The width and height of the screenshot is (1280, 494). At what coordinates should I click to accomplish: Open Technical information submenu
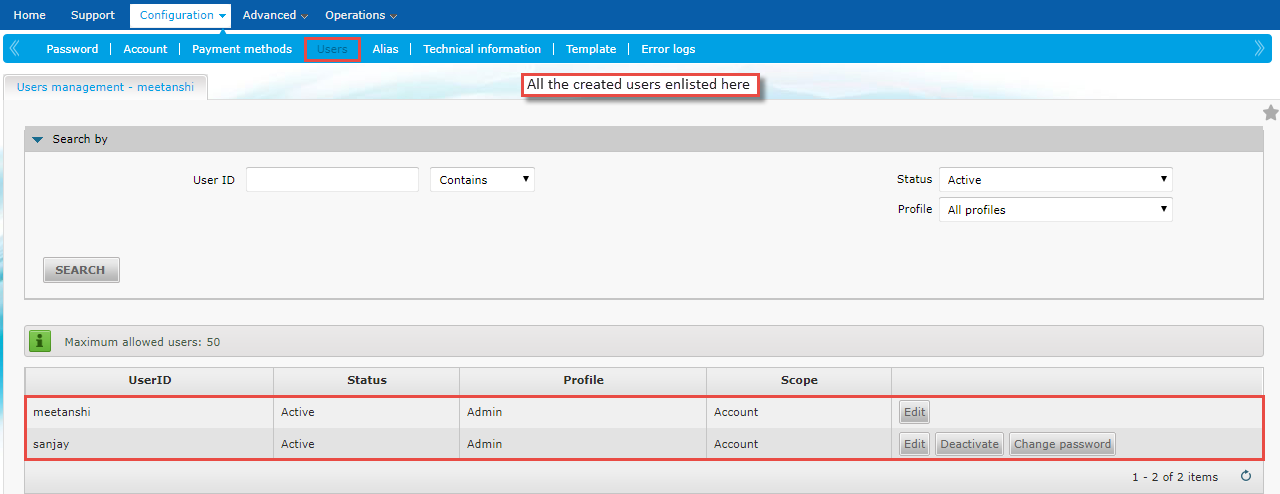coord(482,49)
